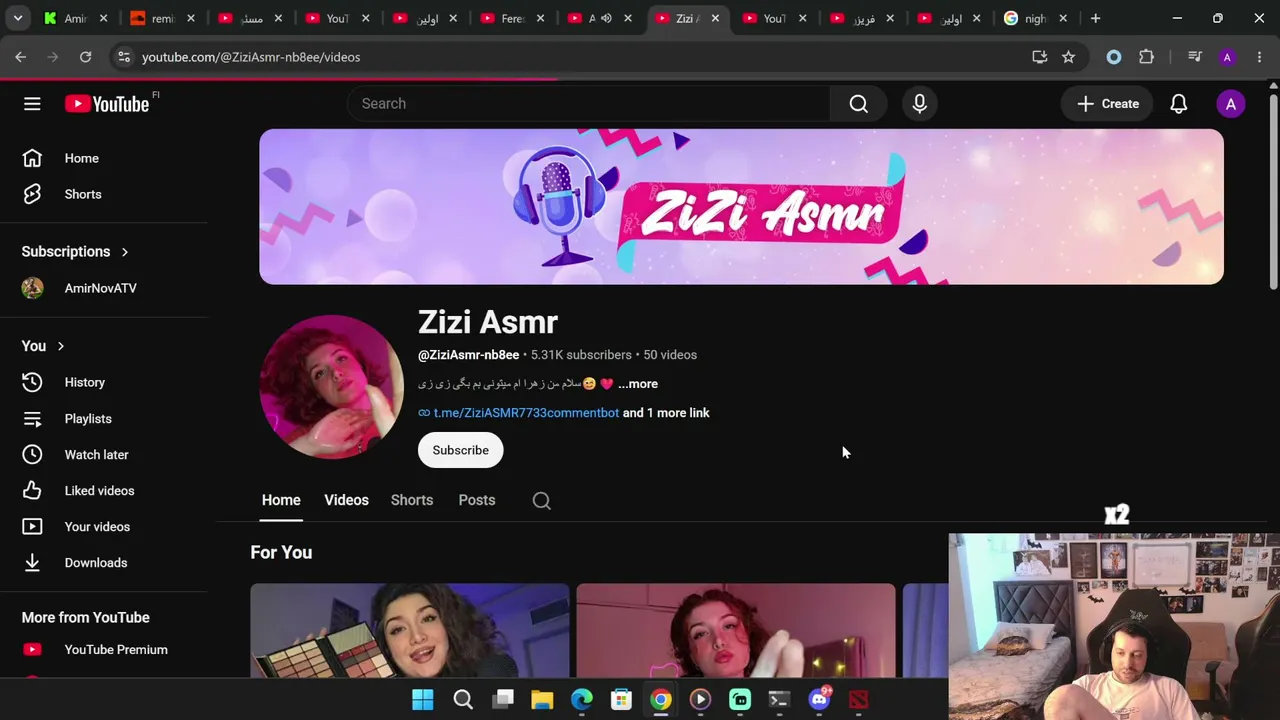This screenshot has width=1280, height=720.
Task: Go back to the previous page
Action: 20,57
